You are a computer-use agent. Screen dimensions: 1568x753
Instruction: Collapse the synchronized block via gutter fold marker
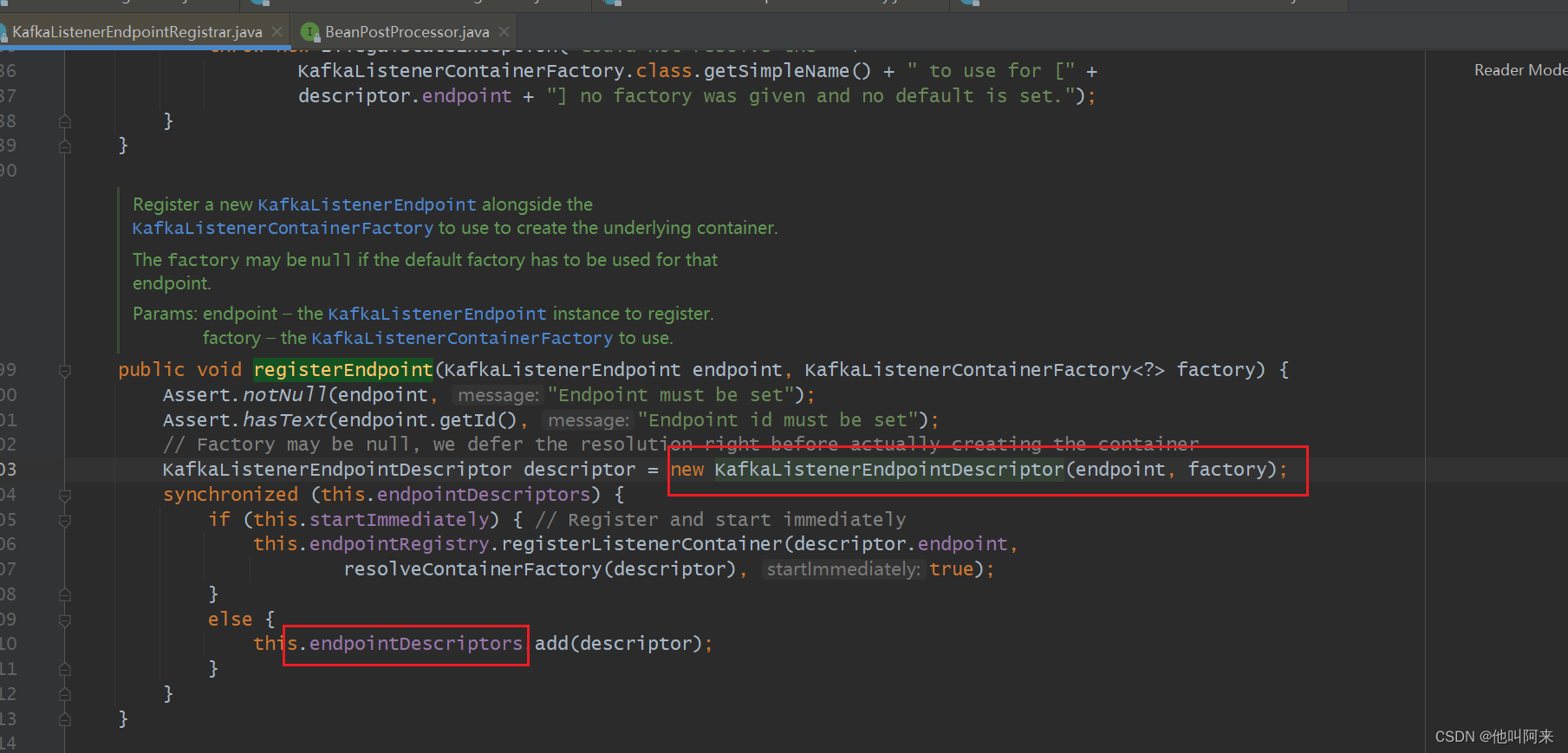65,496
